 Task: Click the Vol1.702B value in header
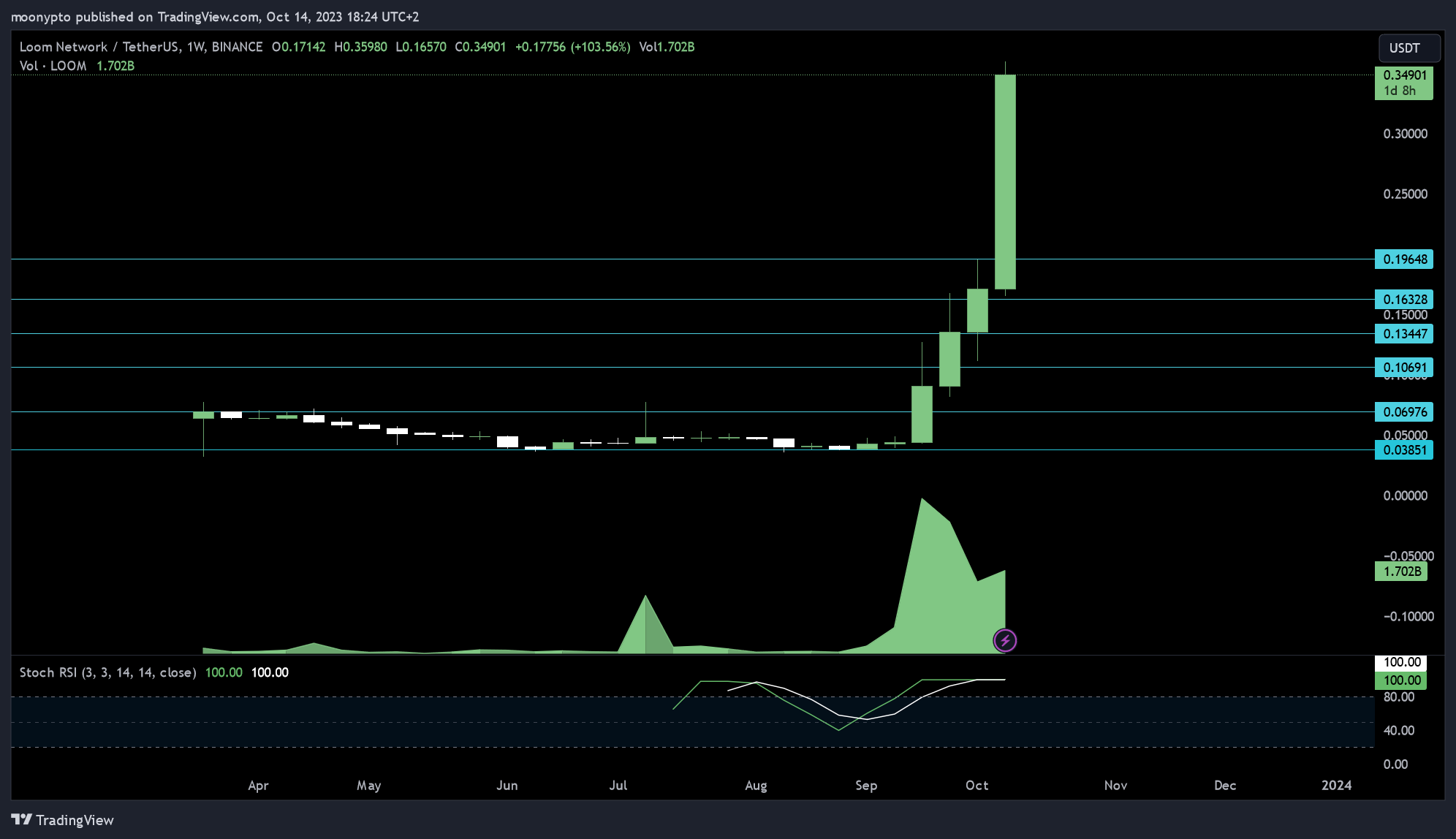click(667, 47)
